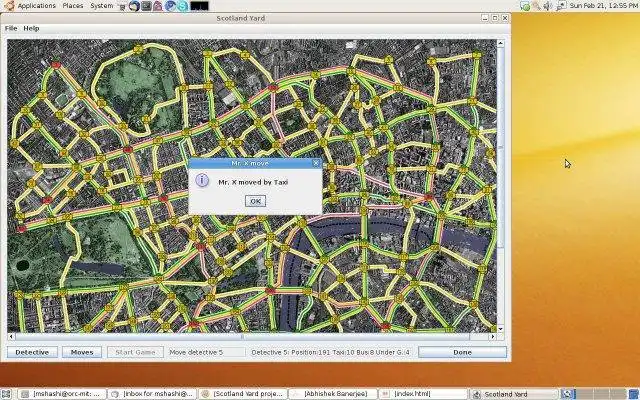
Task: Switch to Scotland Yard taskbar window
Action: [513, 394]
